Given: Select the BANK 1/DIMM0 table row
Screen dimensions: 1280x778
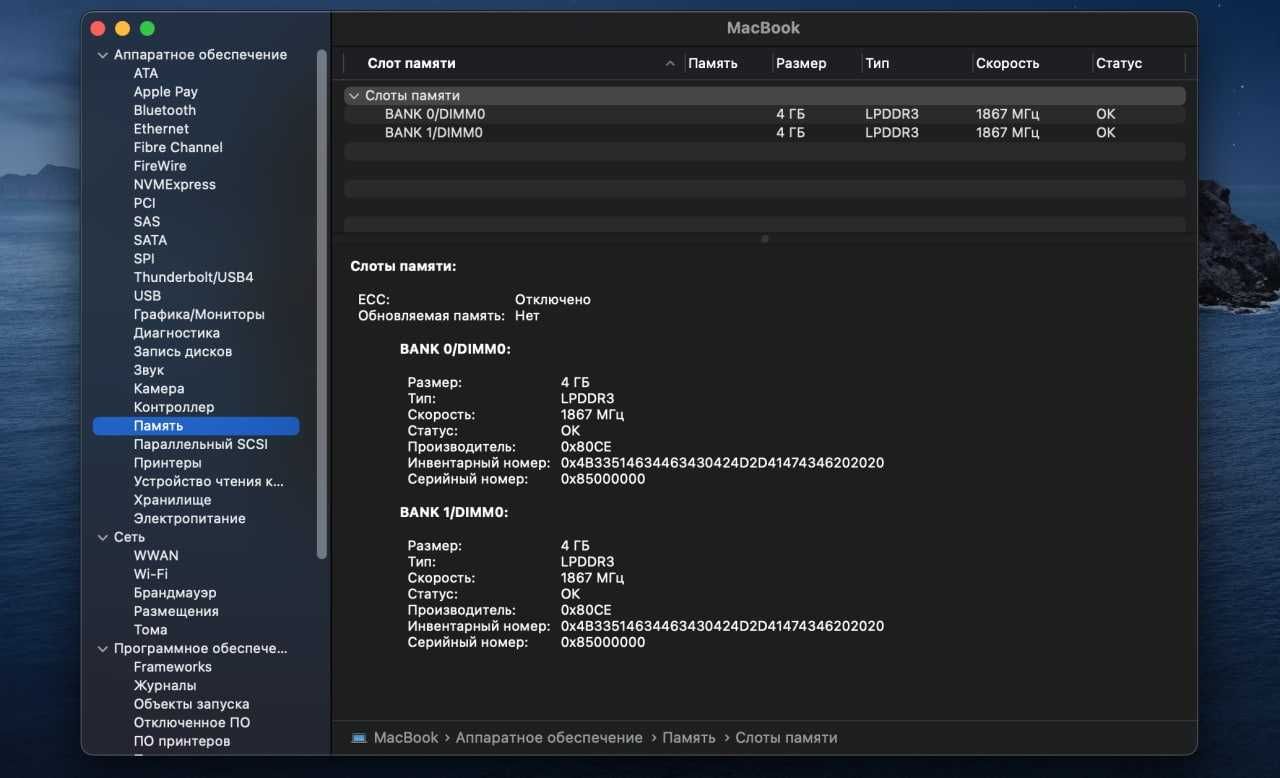Looking at the screenshot, I should [x=765, y=132].
